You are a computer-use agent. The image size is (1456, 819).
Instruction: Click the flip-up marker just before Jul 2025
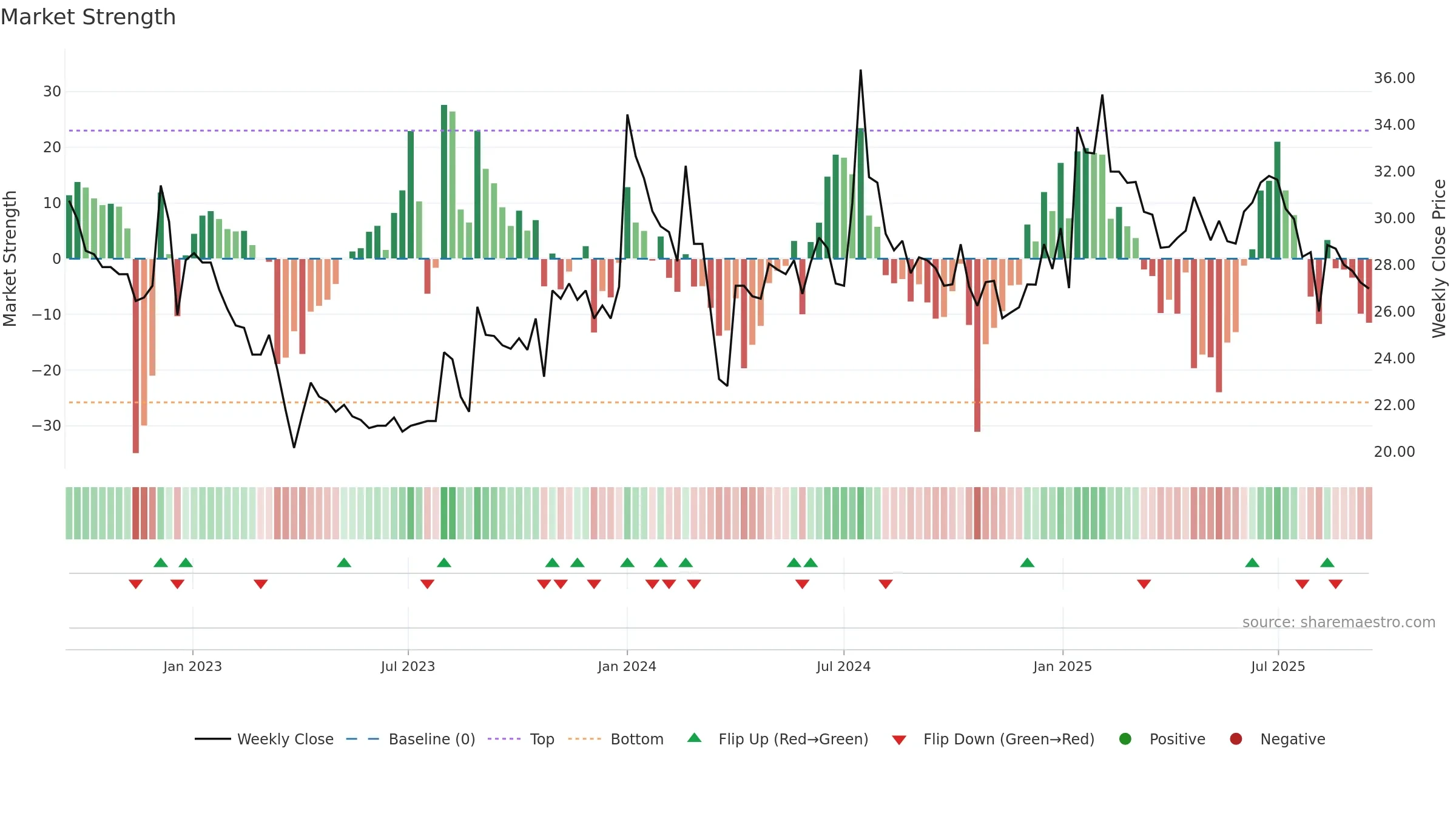1252,562
